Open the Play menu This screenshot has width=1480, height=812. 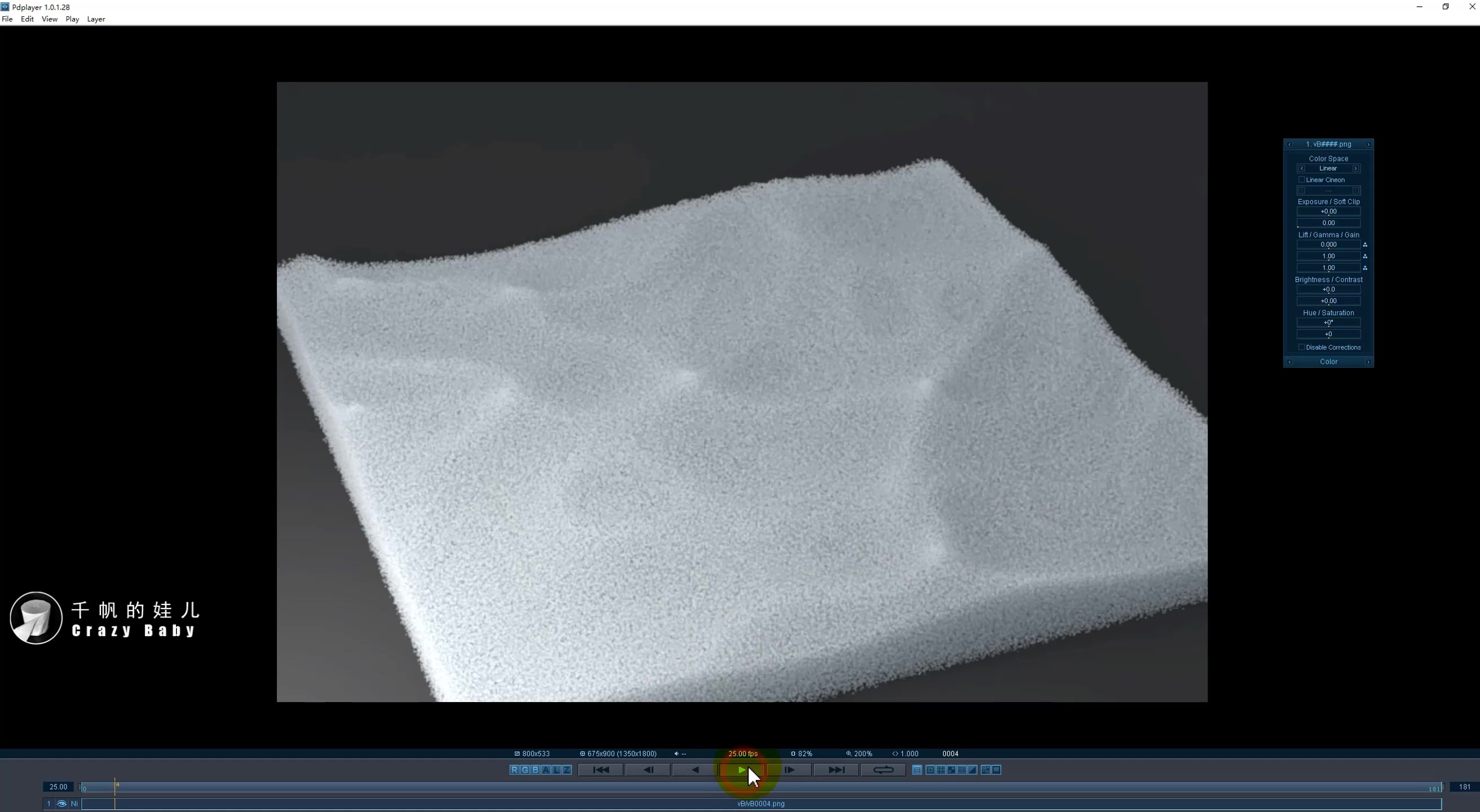[x=72, y=19]
